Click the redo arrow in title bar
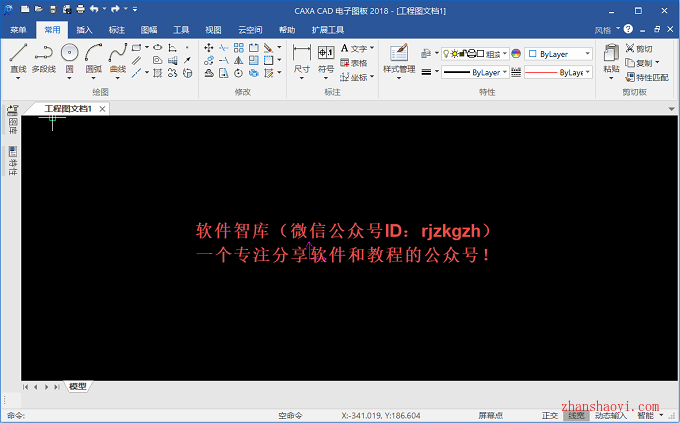The image size is (680, 423). click(x=115, y=9)
